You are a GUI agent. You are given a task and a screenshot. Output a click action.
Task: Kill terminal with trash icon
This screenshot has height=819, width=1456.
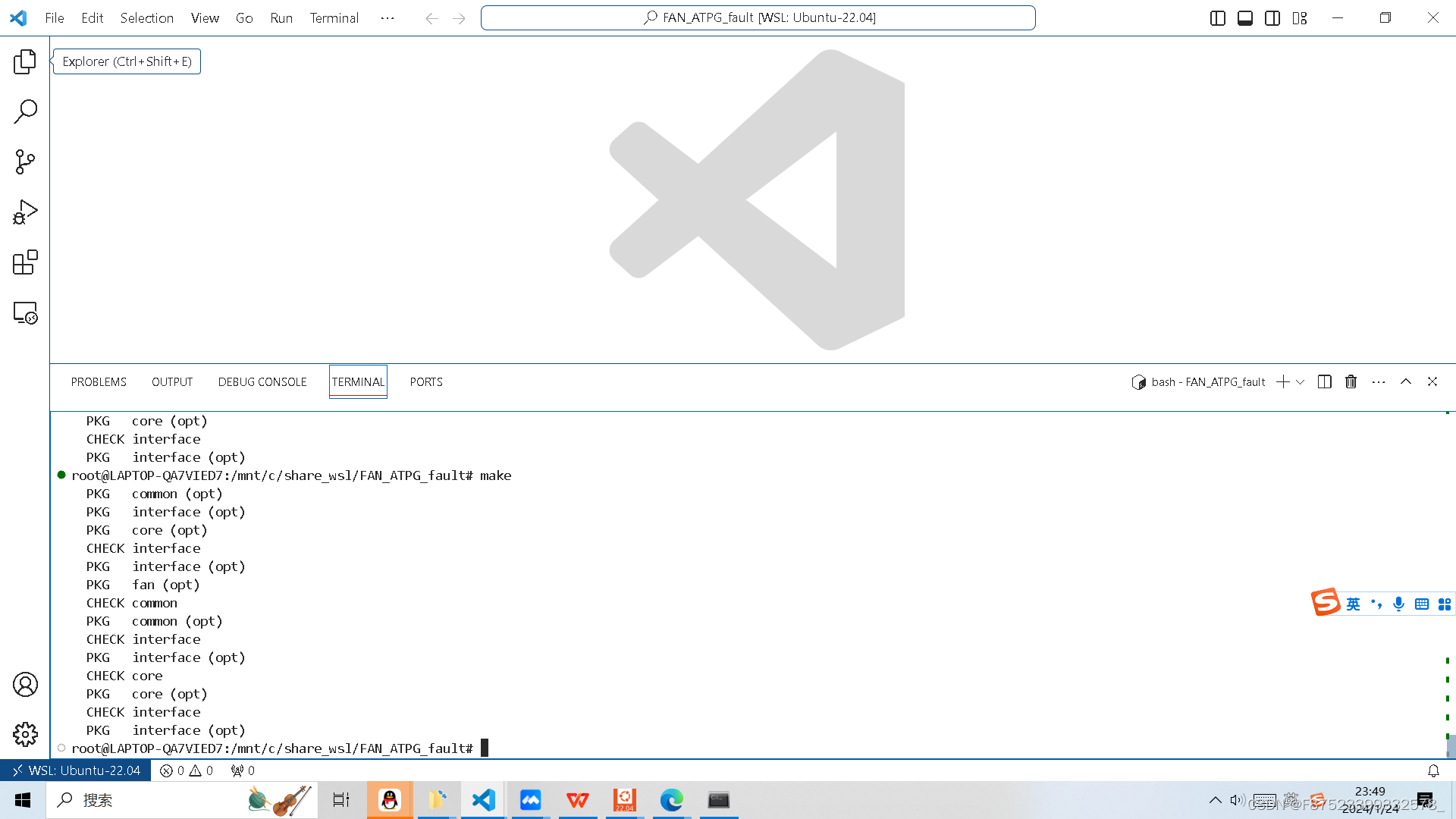(x=1351, y=382)
